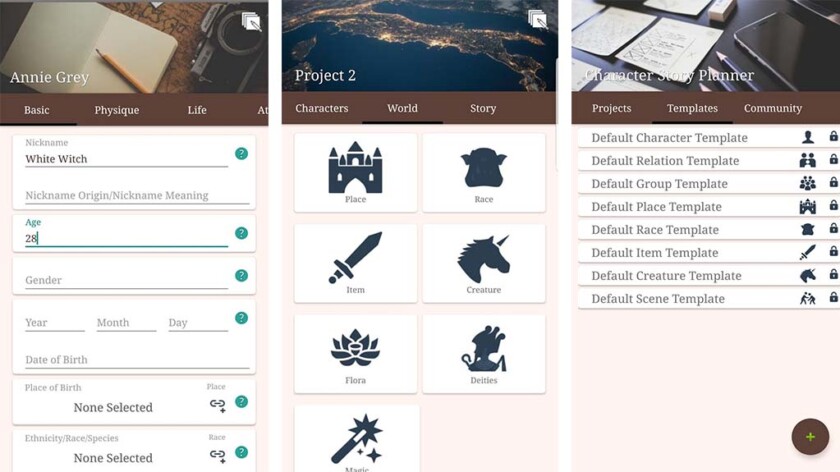Click the Gender input field

point(126,280)
